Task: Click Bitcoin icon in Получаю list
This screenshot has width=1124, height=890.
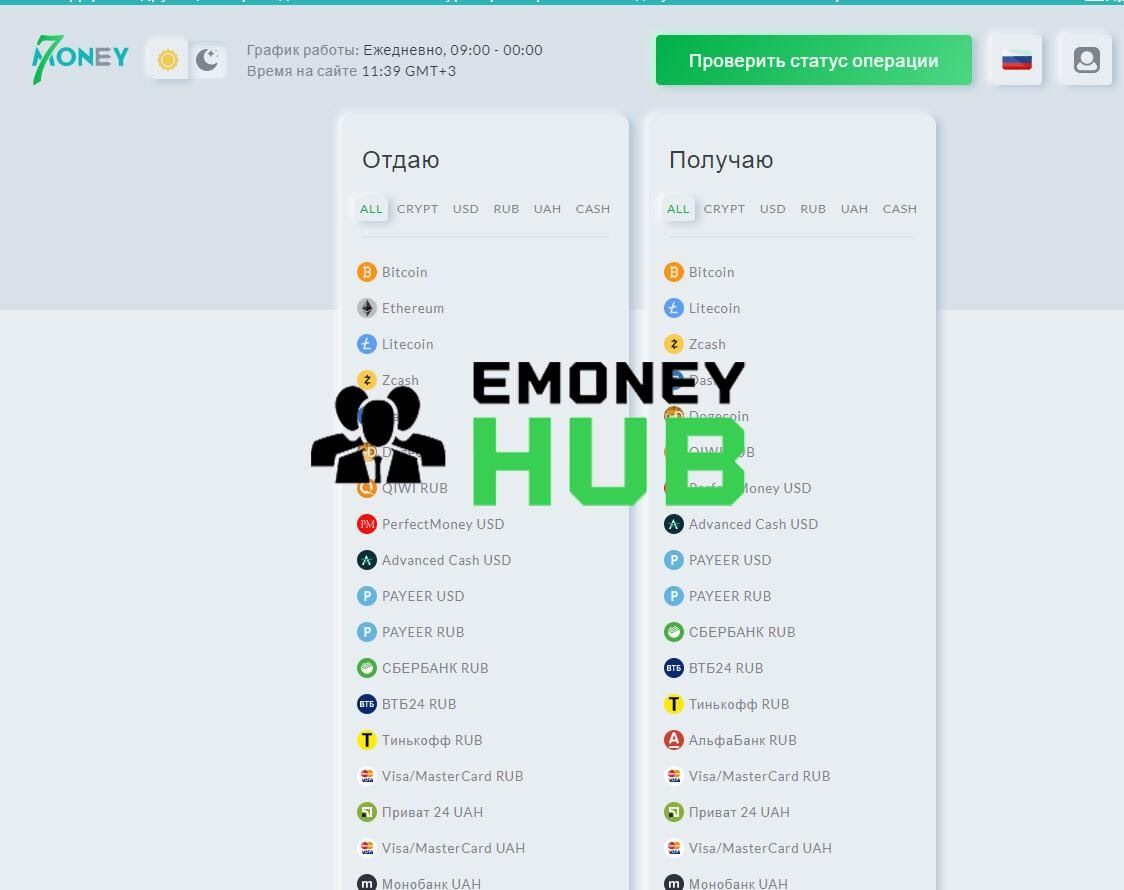Action: tap(674, 272)
